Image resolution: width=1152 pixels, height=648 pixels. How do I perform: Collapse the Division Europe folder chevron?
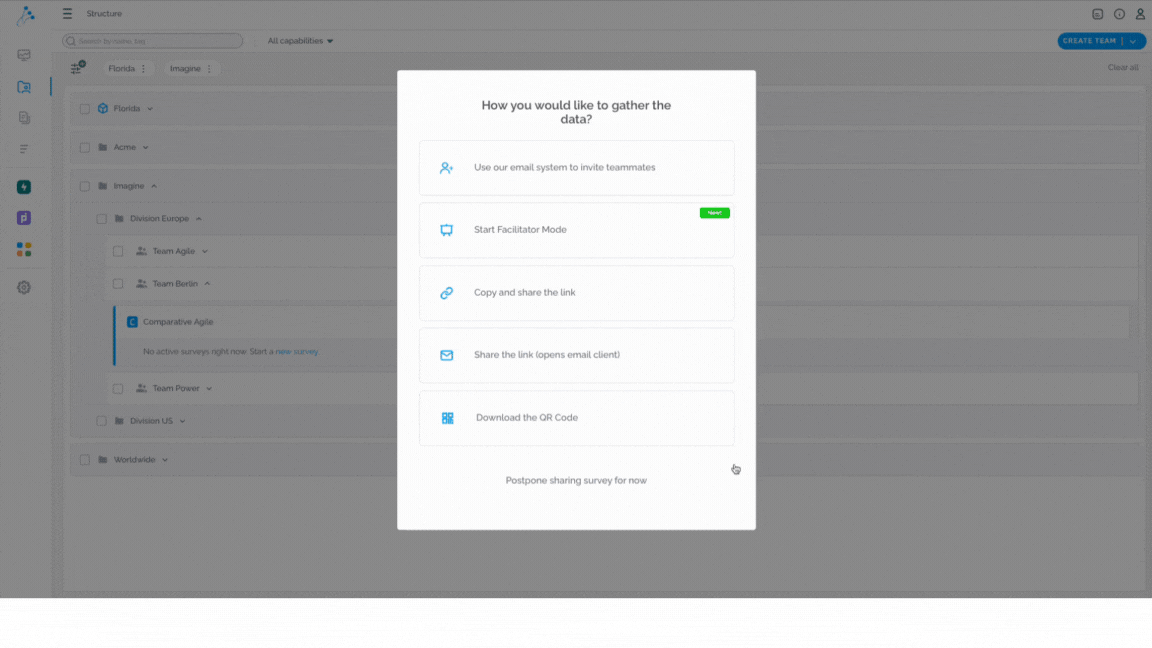[198, 219]
